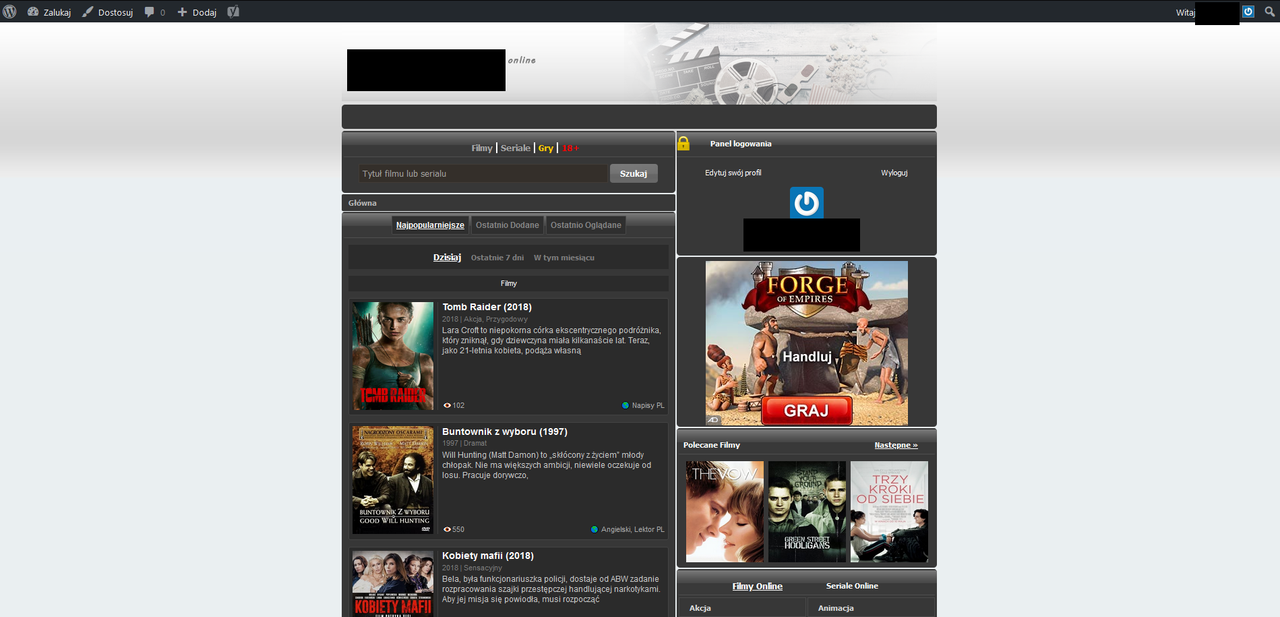Select the Gry search category
1280x617 pixels.
click(x=545, y=148)
